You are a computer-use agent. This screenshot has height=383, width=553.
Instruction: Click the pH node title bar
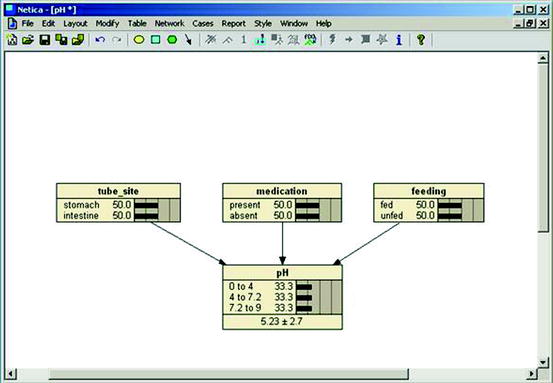[282, 273]
